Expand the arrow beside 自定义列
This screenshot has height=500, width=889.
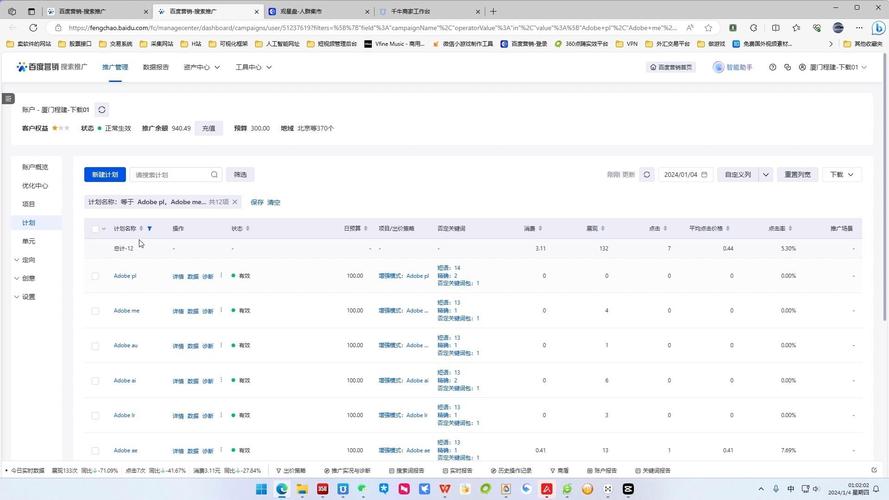point(765,175)
